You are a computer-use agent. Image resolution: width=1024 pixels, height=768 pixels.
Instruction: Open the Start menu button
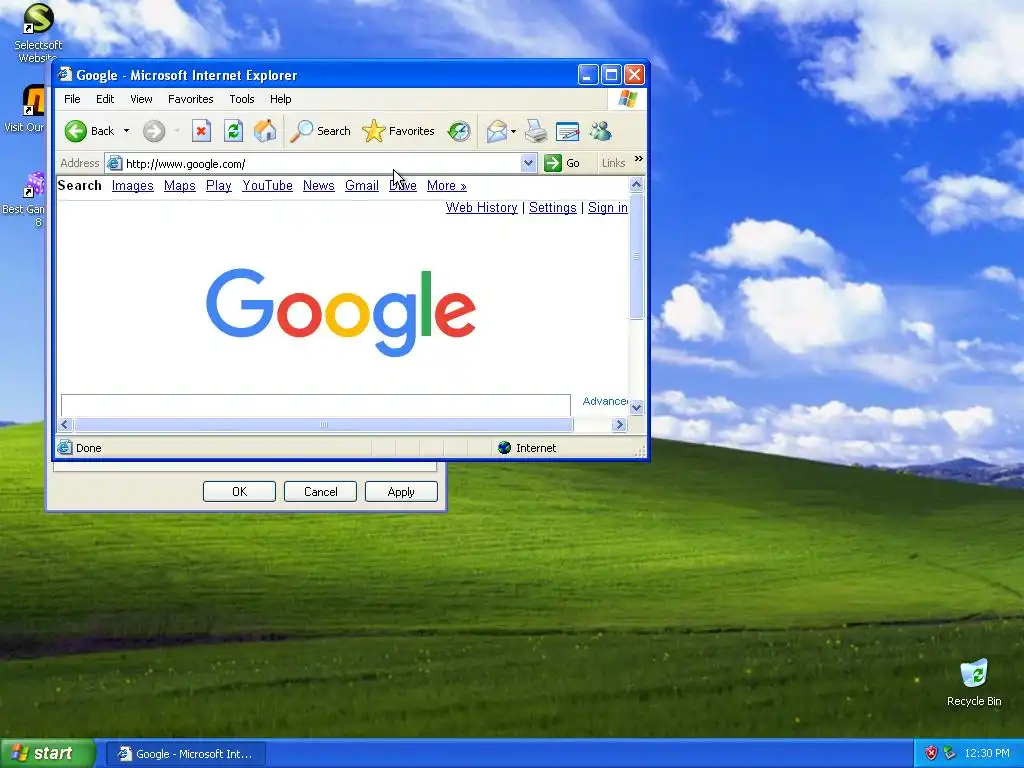pos(47,754)
